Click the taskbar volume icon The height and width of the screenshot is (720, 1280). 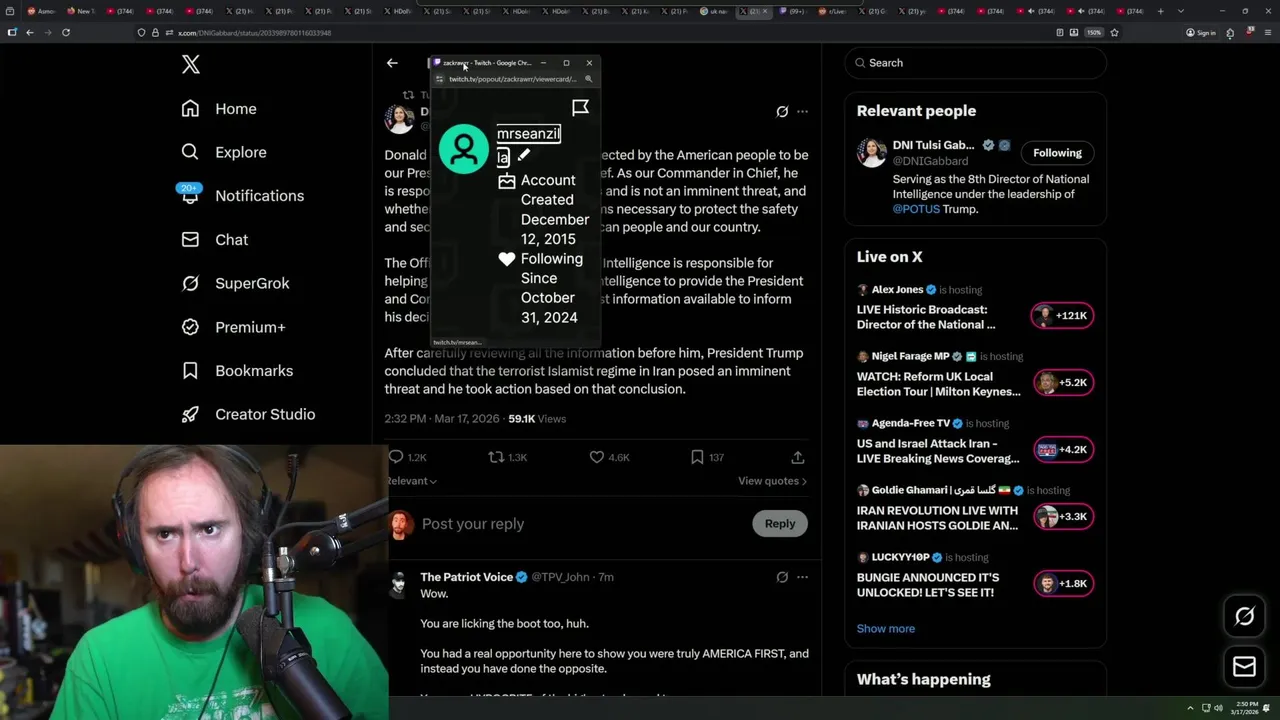(1218, 709)
